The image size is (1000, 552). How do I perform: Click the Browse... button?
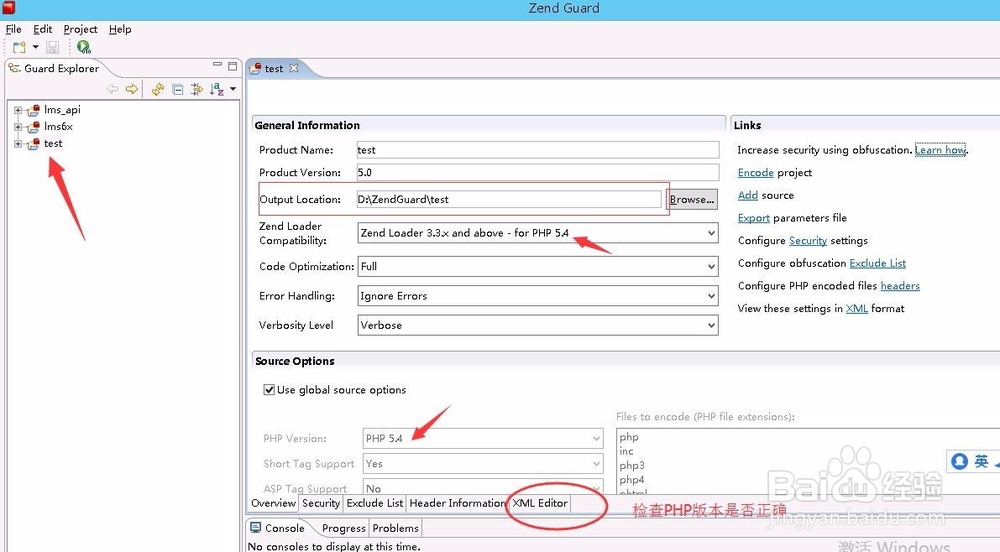(691, 200)
